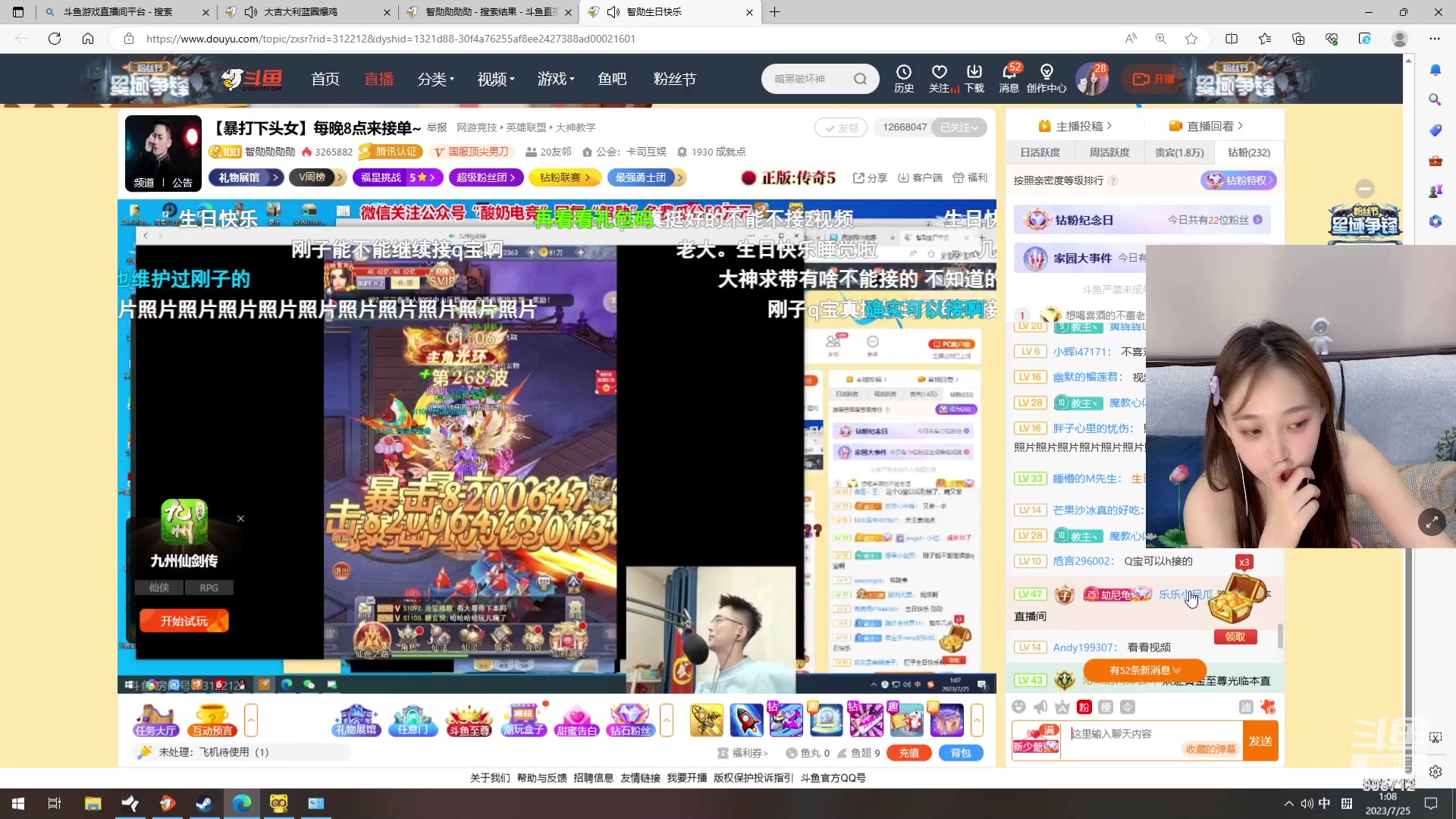The width and height of the screenshot is (1456, 819).
Task: Click 开始试玩 on the 九州仙剑传 ad
Action: (184, 620)
